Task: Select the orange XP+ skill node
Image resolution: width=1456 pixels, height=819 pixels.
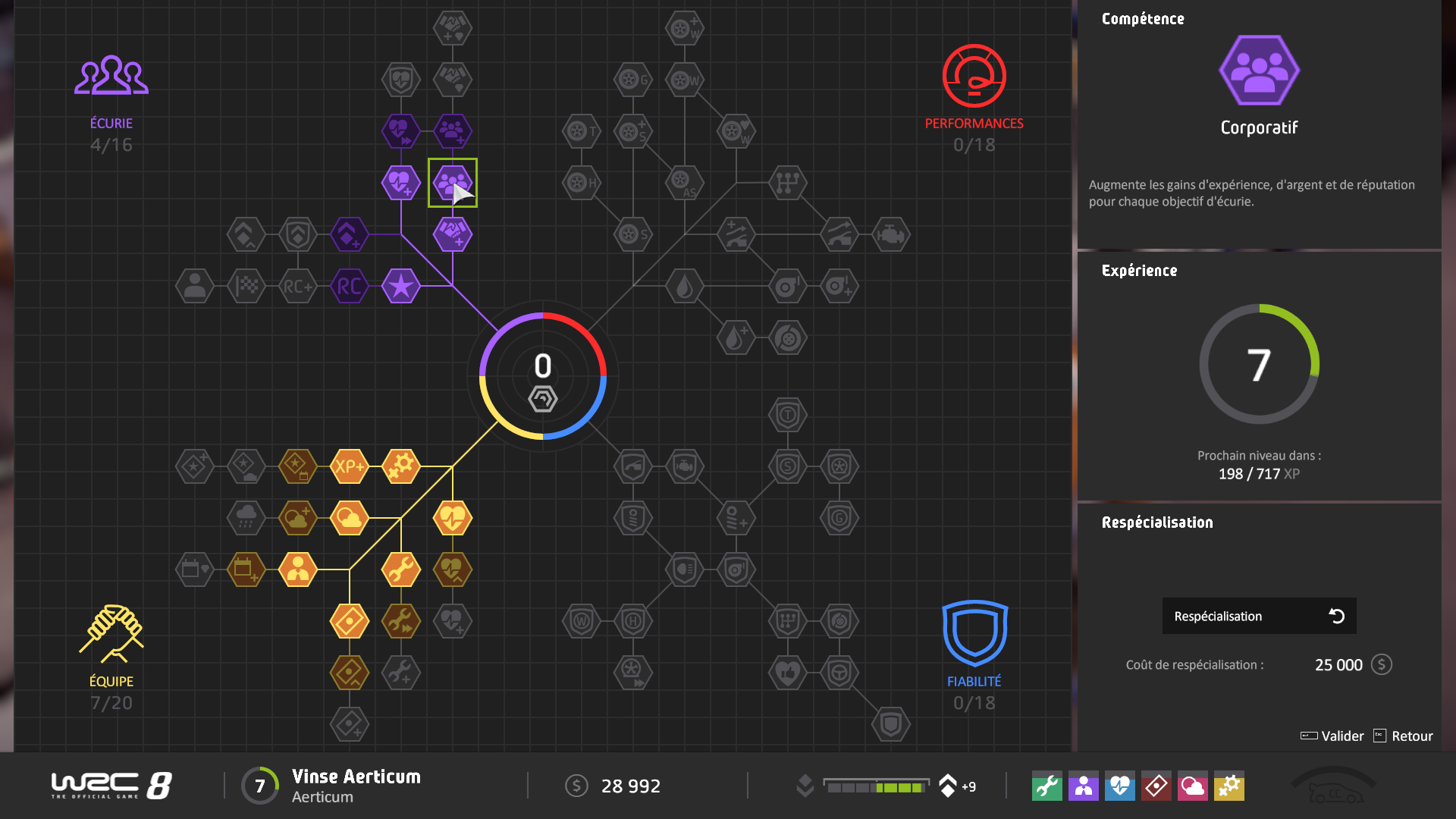Action: coord(350,466)
